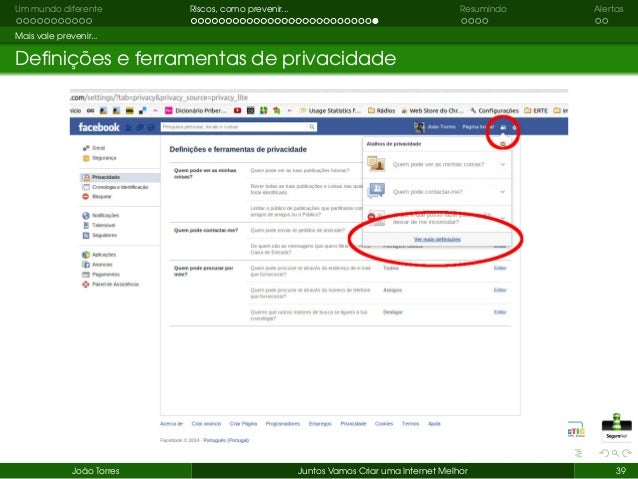Viewport: 638px width, 479px height.
Task: Click the slide forward curved-arrow navigation icon
Action: pos(627,453)
